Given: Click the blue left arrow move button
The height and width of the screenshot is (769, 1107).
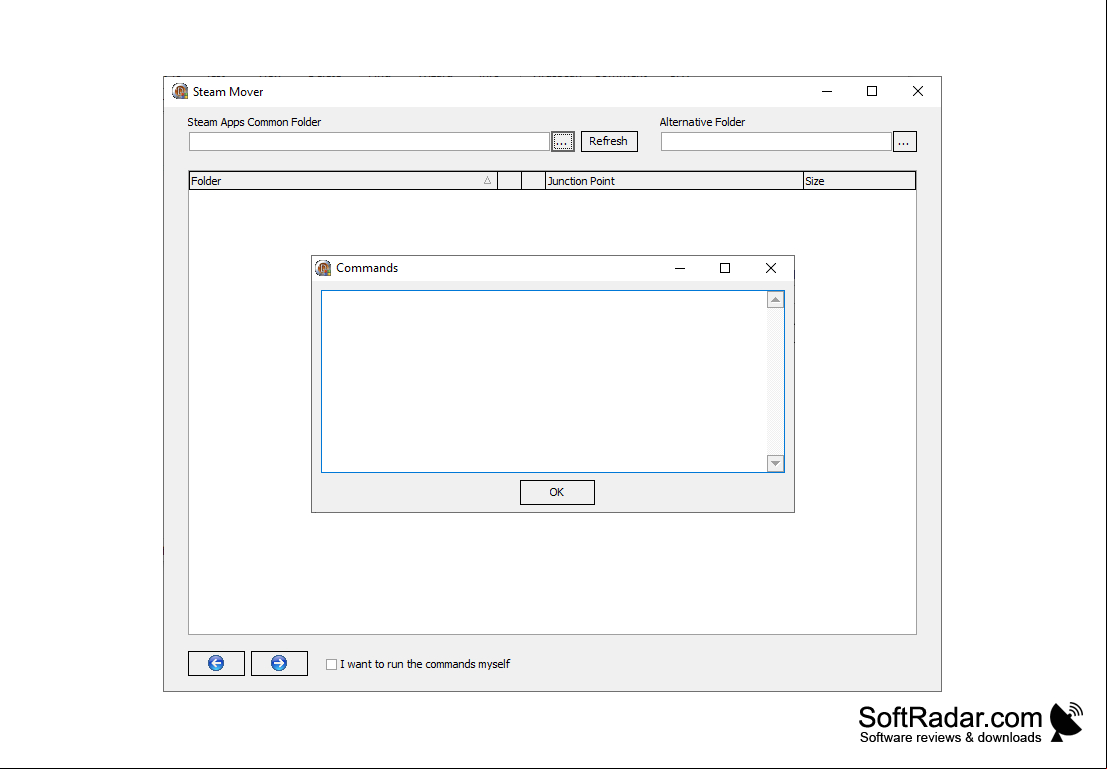Looking at the screenshot, I should click(216, 663).
